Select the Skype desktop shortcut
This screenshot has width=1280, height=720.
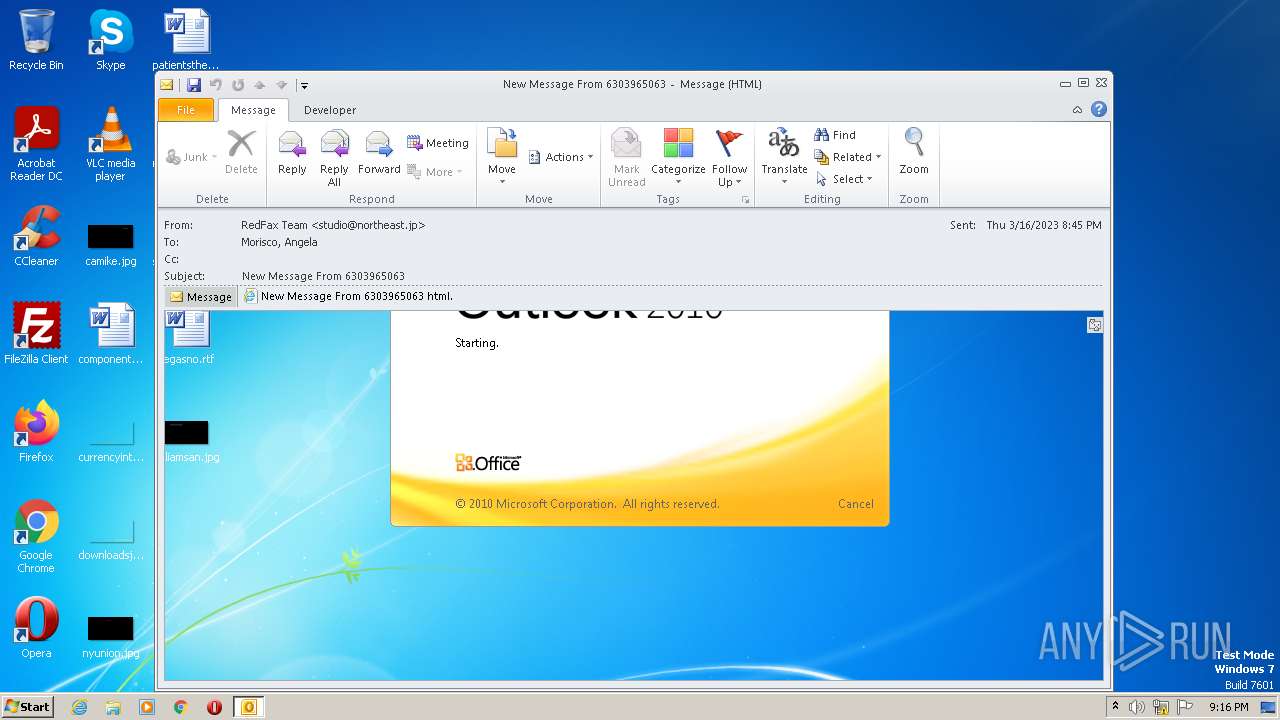(110, 40)
